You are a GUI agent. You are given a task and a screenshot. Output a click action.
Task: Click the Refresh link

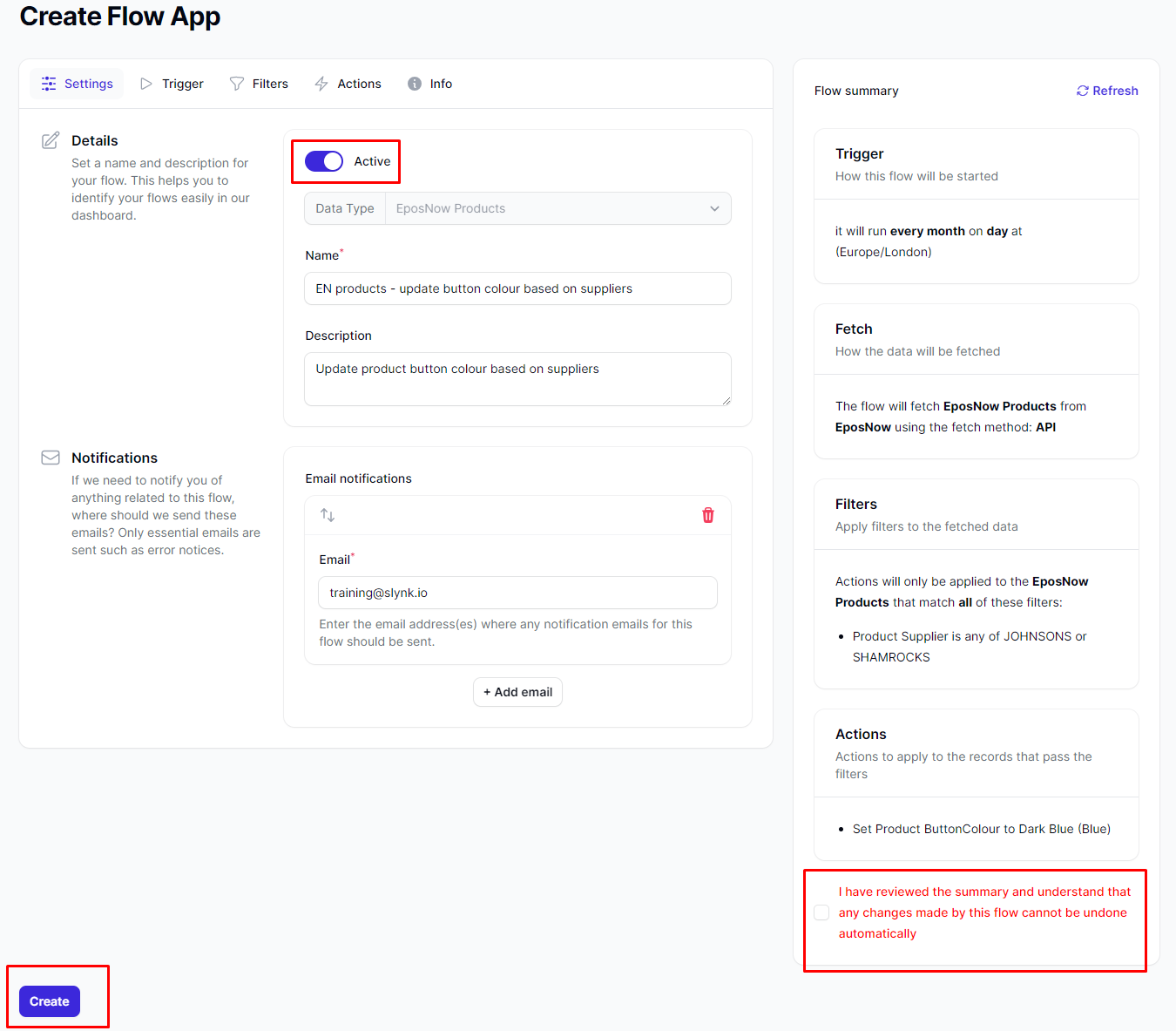pyautogui.click(x=1115, y=91)
